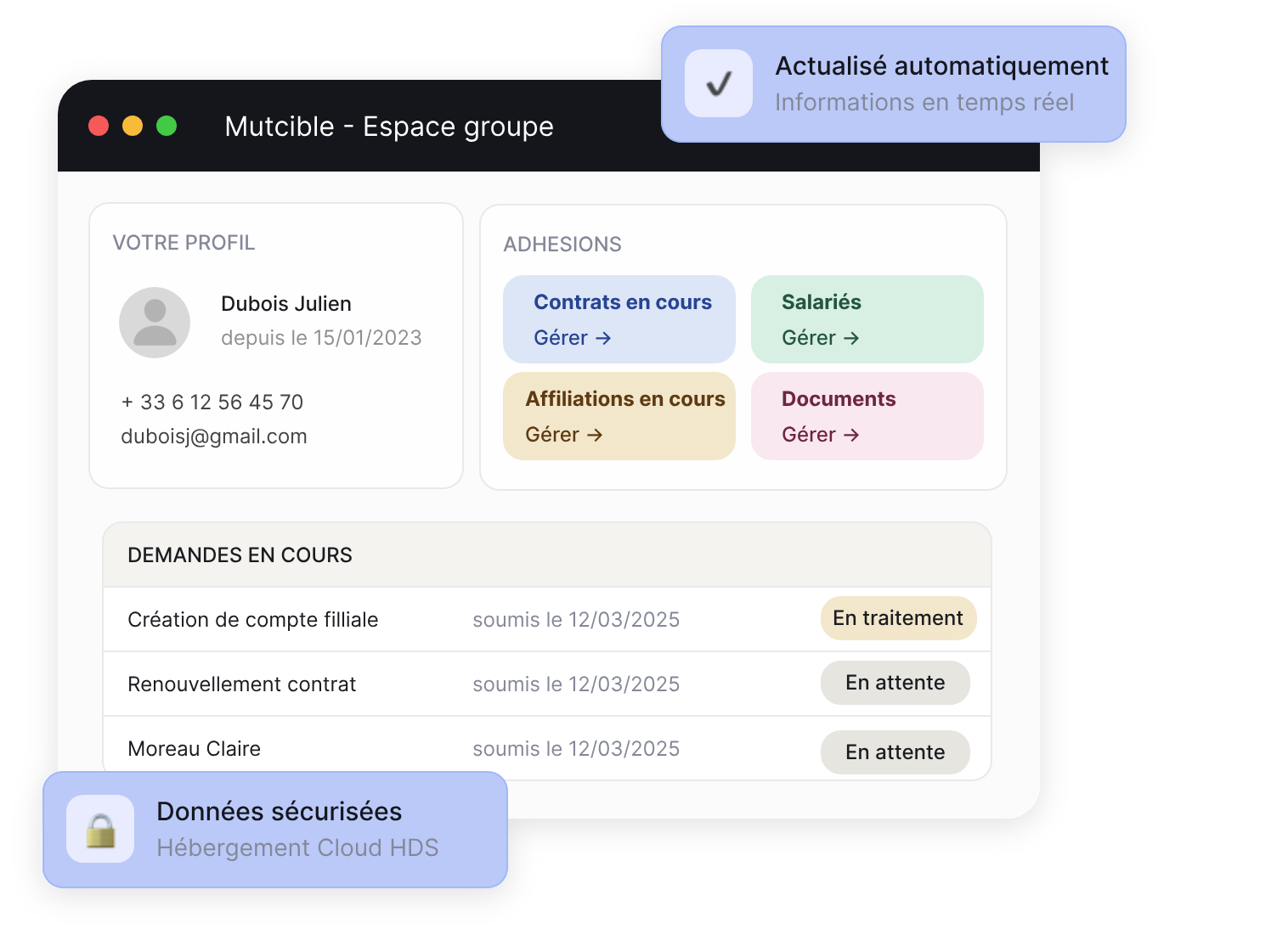Click submission date of Renouvellement contrat

pyautogui.click(x=576, y=684)
